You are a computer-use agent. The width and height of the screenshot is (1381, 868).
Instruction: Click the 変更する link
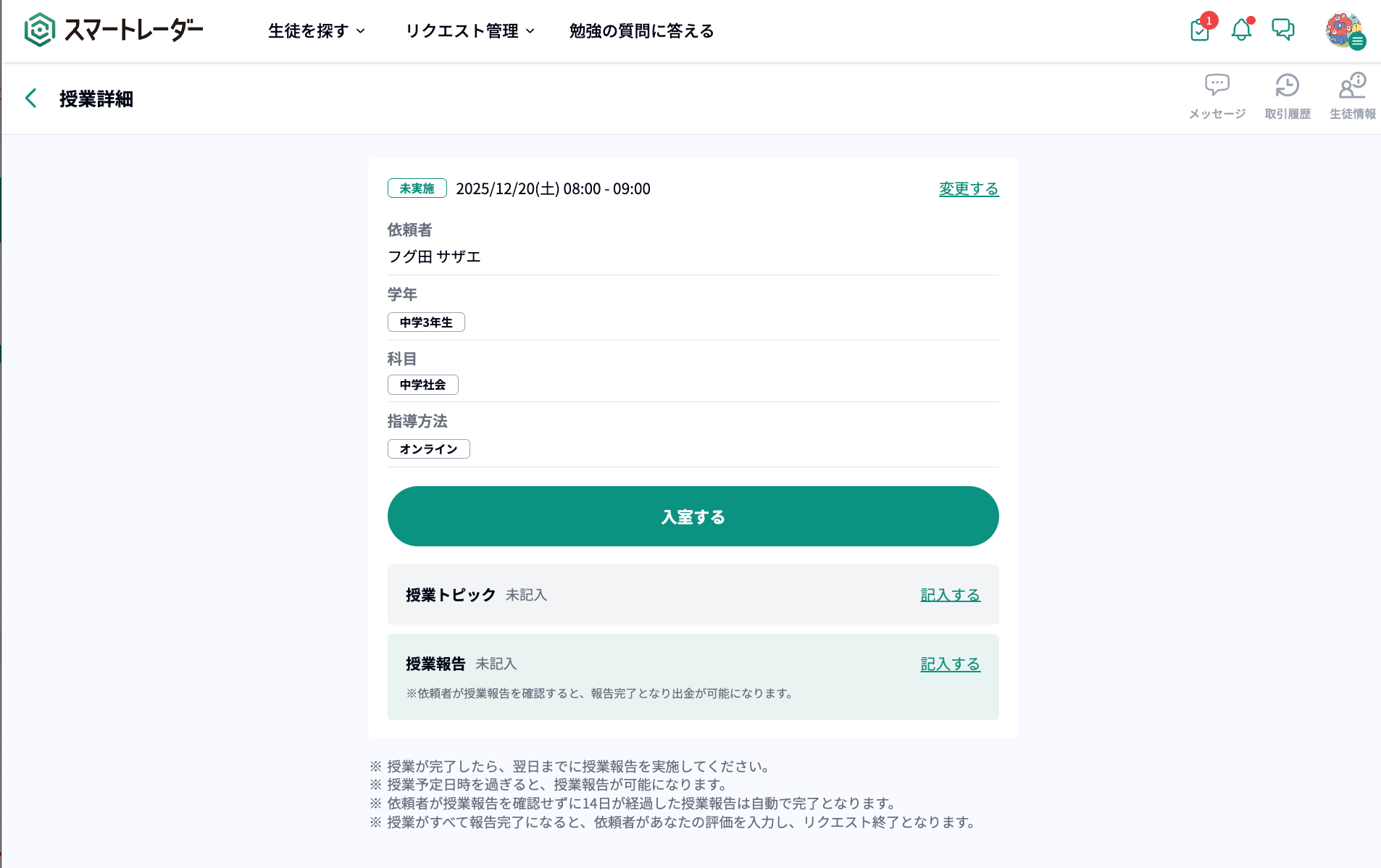tap(968, 189)
